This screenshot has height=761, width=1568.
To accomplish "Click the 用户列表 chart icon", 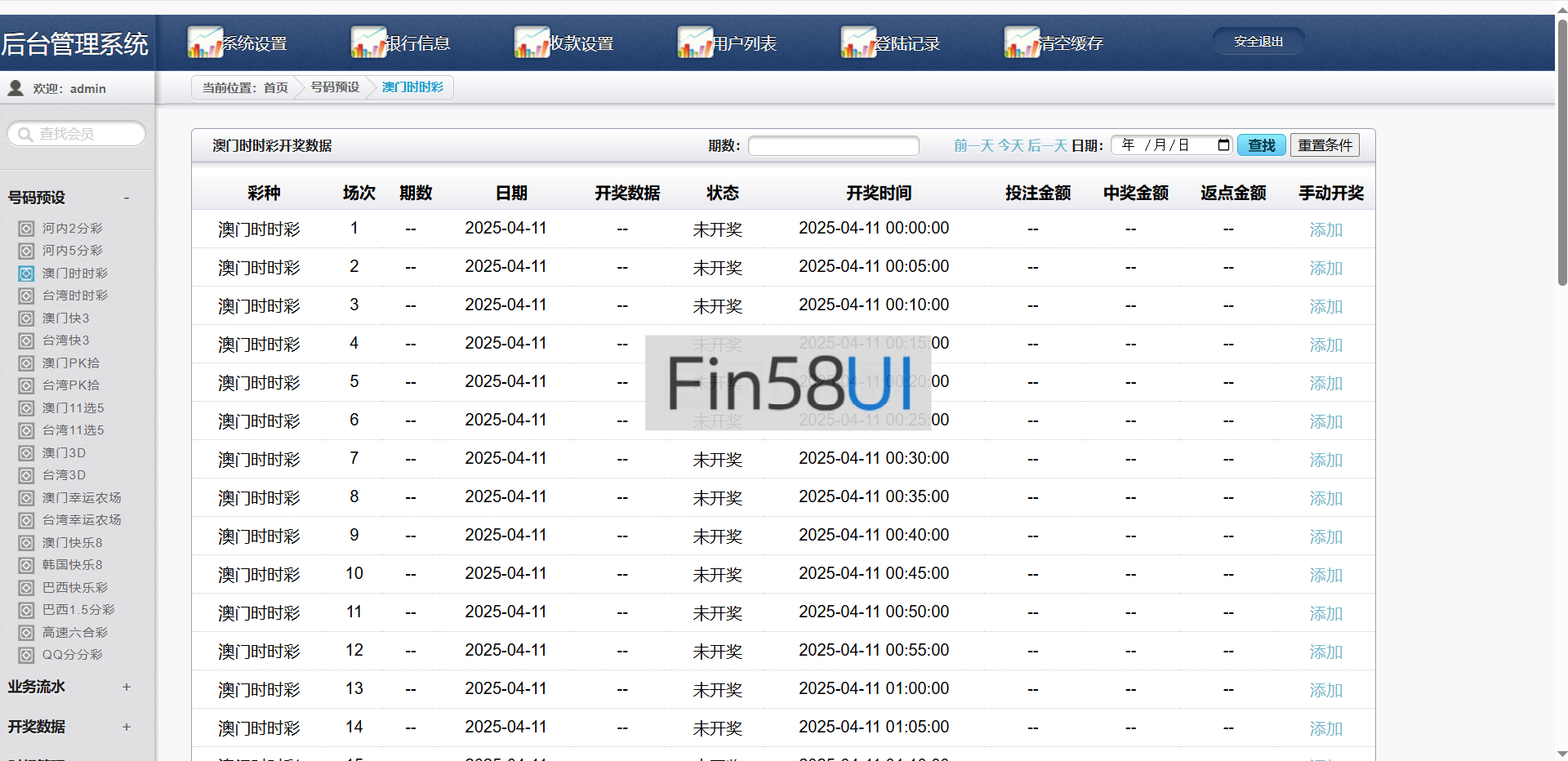I will point(695,42).
